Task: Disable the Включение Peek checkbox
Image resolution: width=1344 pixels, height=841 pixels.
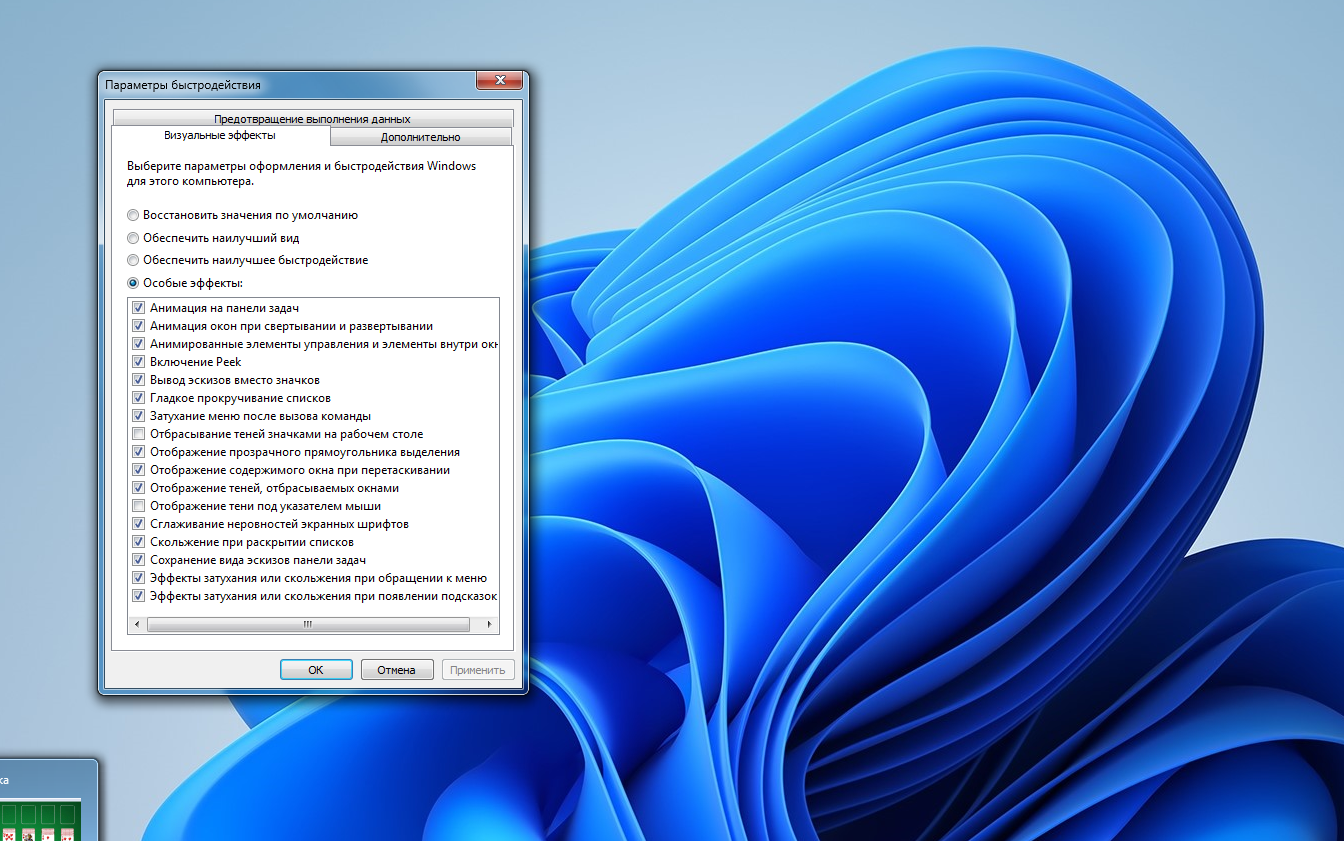Action: coord(138,362)
